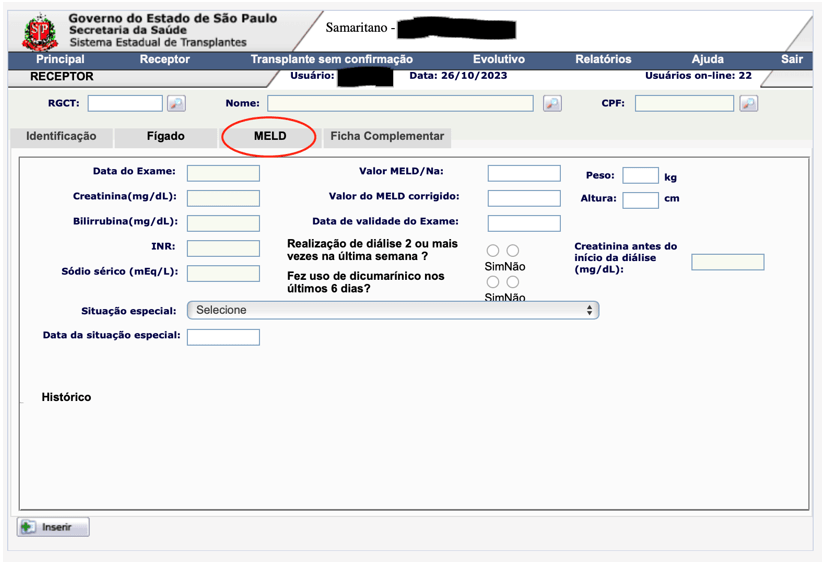Switch to the Ficha Complementar tab
The image size is (825, 567).
[386, 136]
